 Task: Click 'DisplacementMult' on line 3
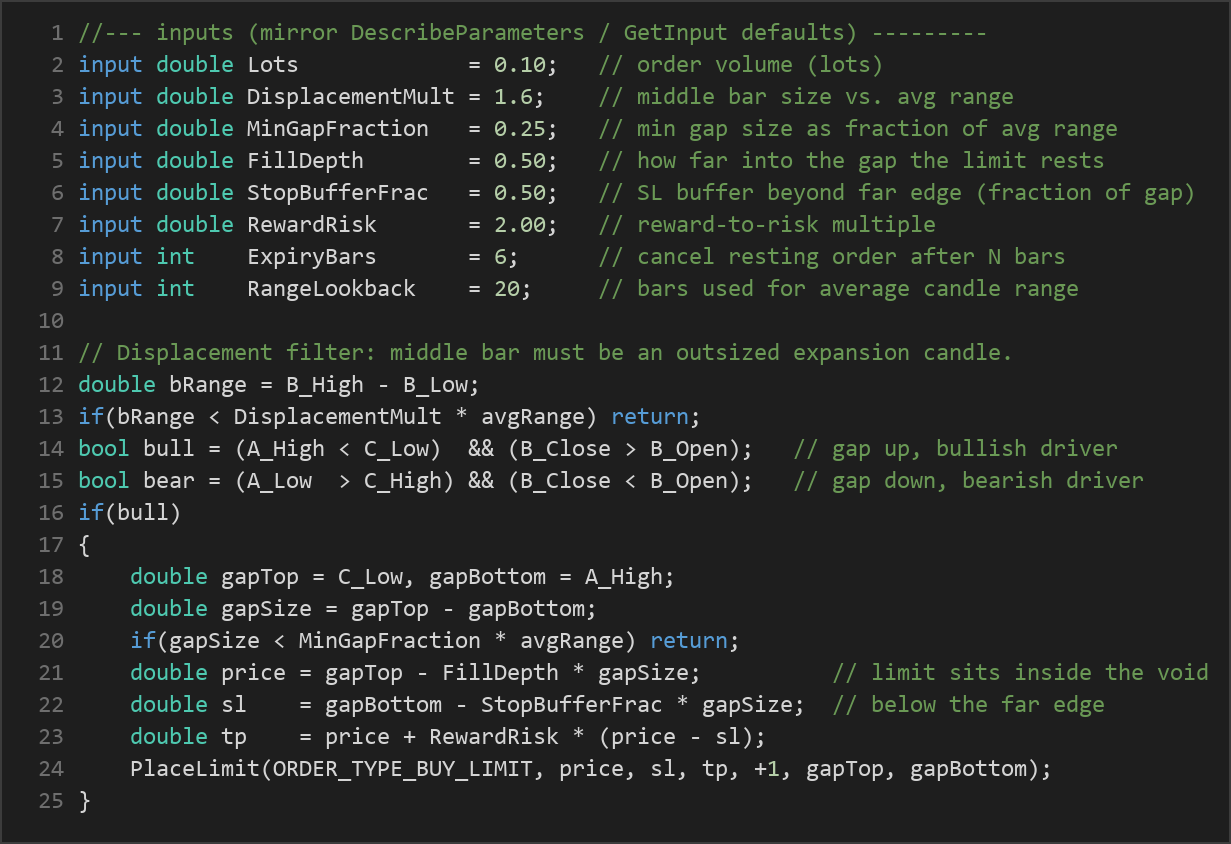pyautogui.click(x=351, y=97)
